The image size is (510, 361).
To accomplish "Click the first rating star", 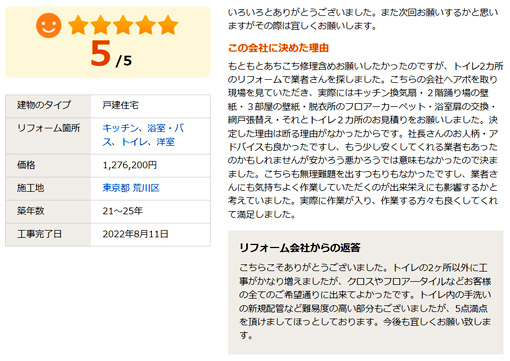I will point(78,25).
